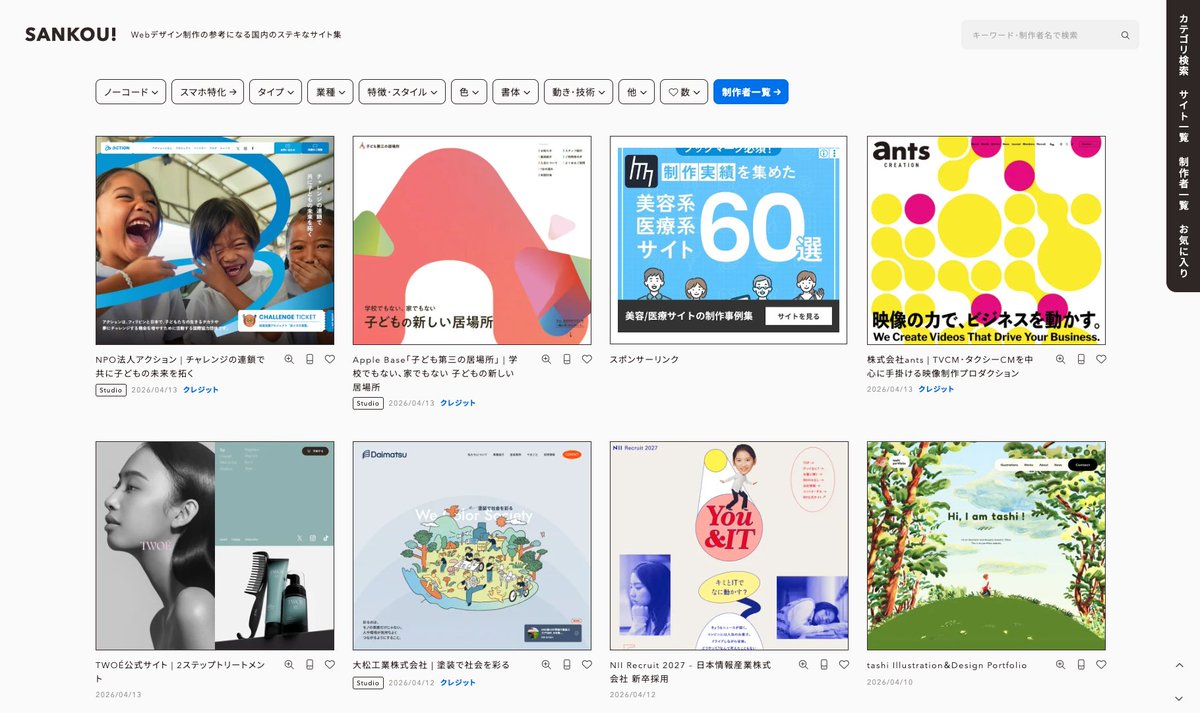The width and height of the screenshot is (1200, 713).
Task: Open クレジット link under NPO法人アクション
Action: (x=200, y=390)
